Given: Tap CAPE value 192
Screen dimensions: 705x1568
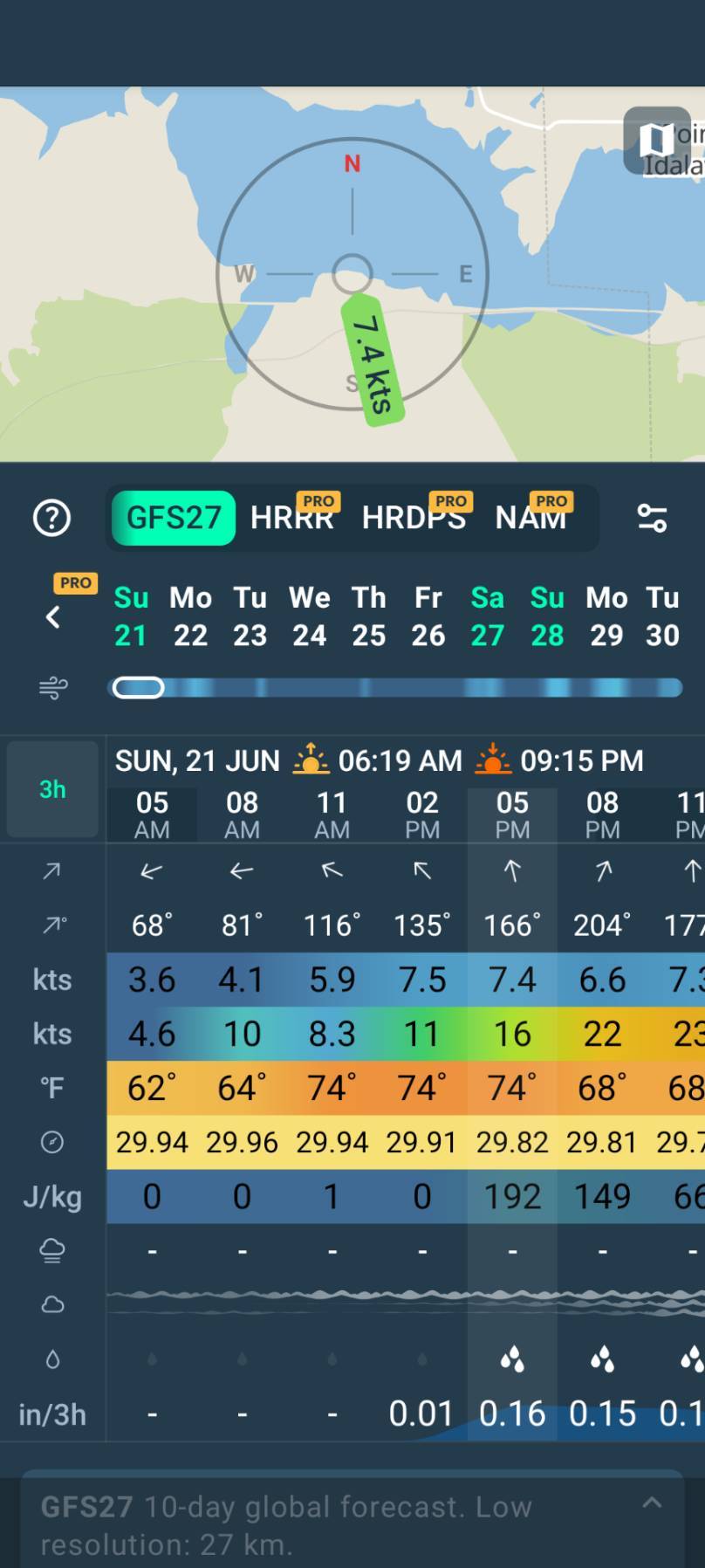Looking at the screenshot, I should (x=512, y=1196).
